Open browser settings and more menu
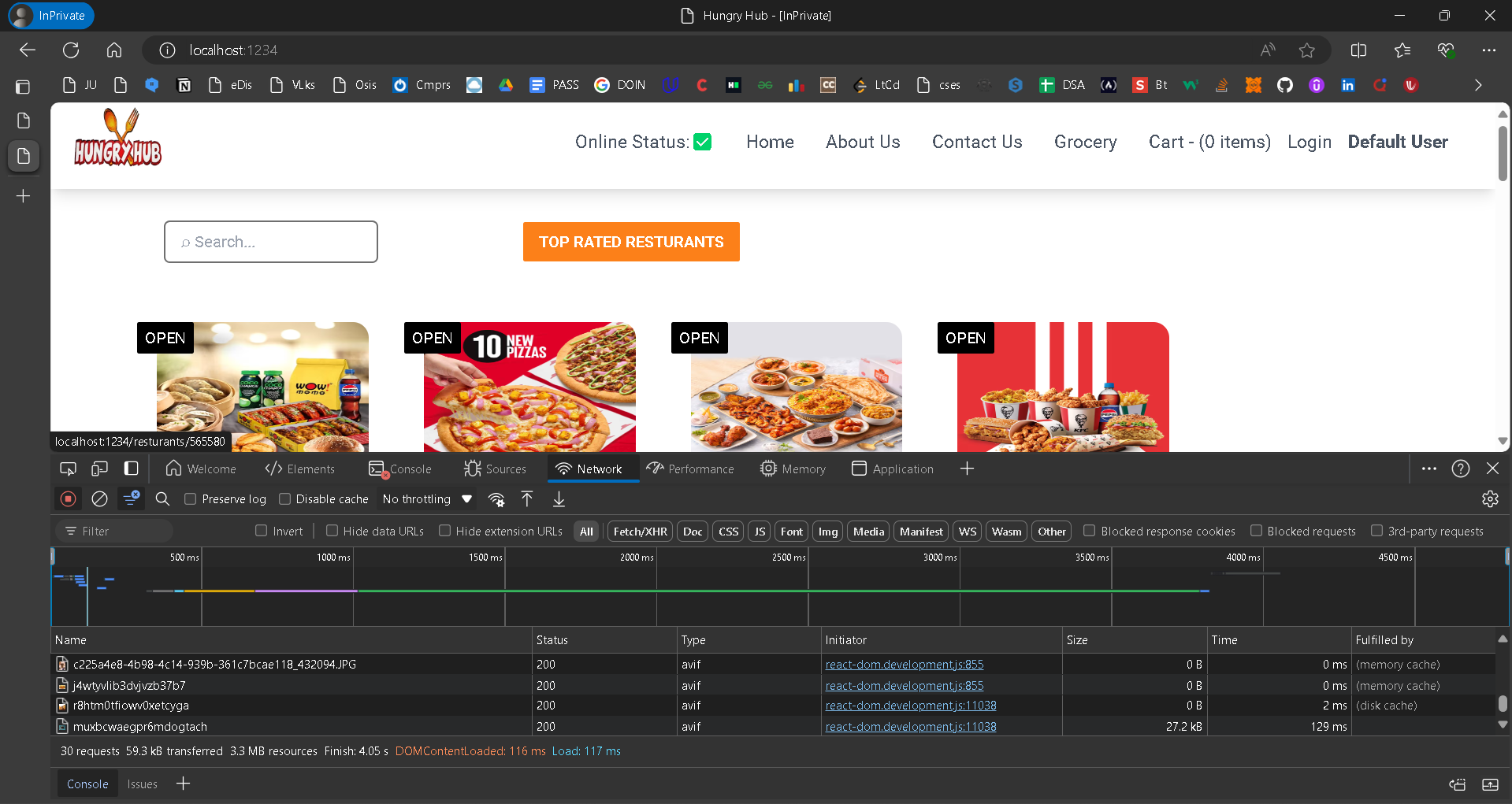Viewport: 1512px width, 804px height. (1488, 50)
